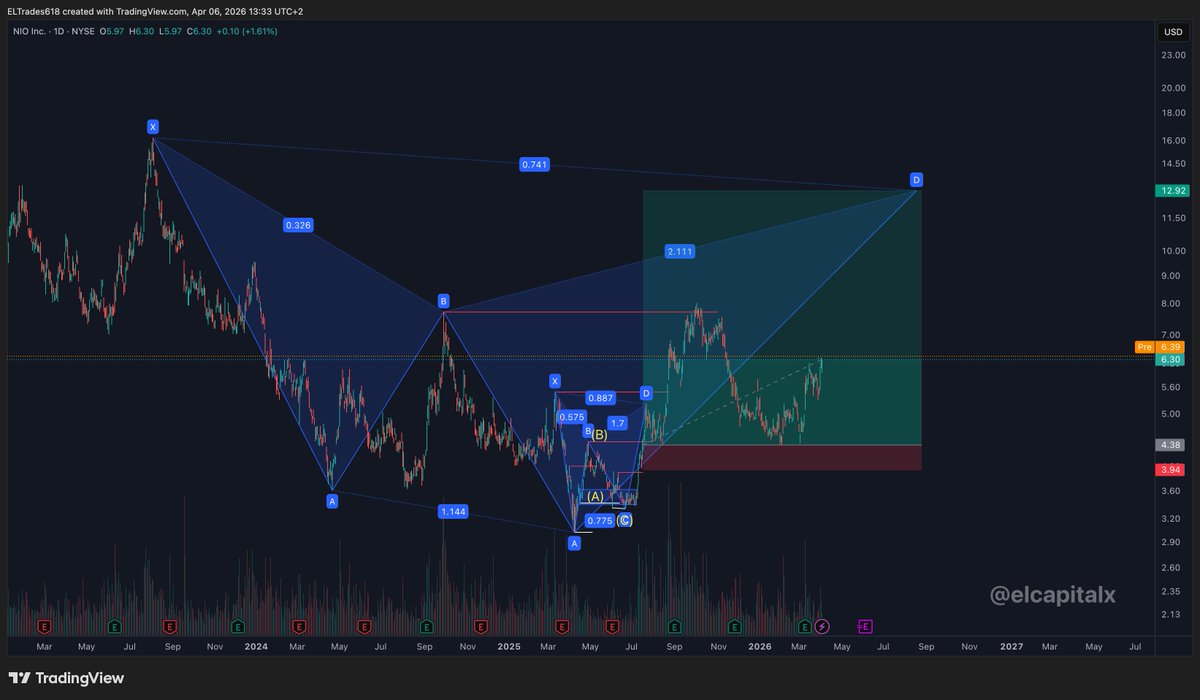Click the 23.00 level on price axis

(1173, 55)
